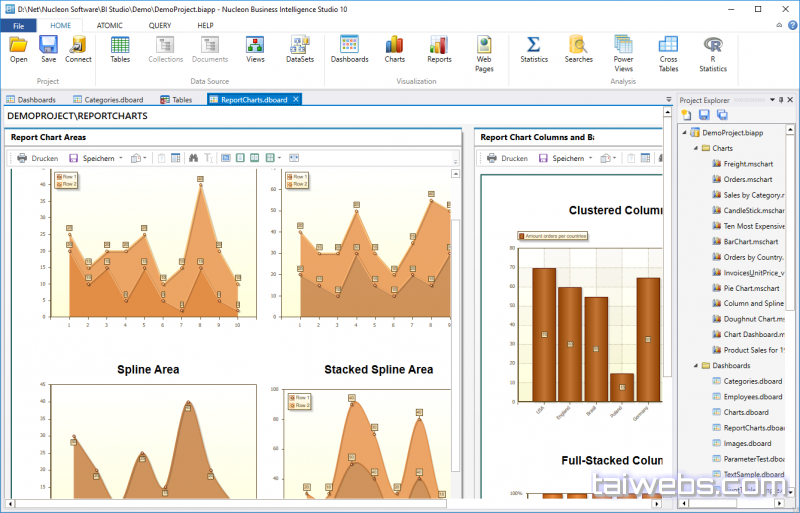Close the ReportCharts.dboard tab
This screenshot has height=513, width=800.
point(296,100)
